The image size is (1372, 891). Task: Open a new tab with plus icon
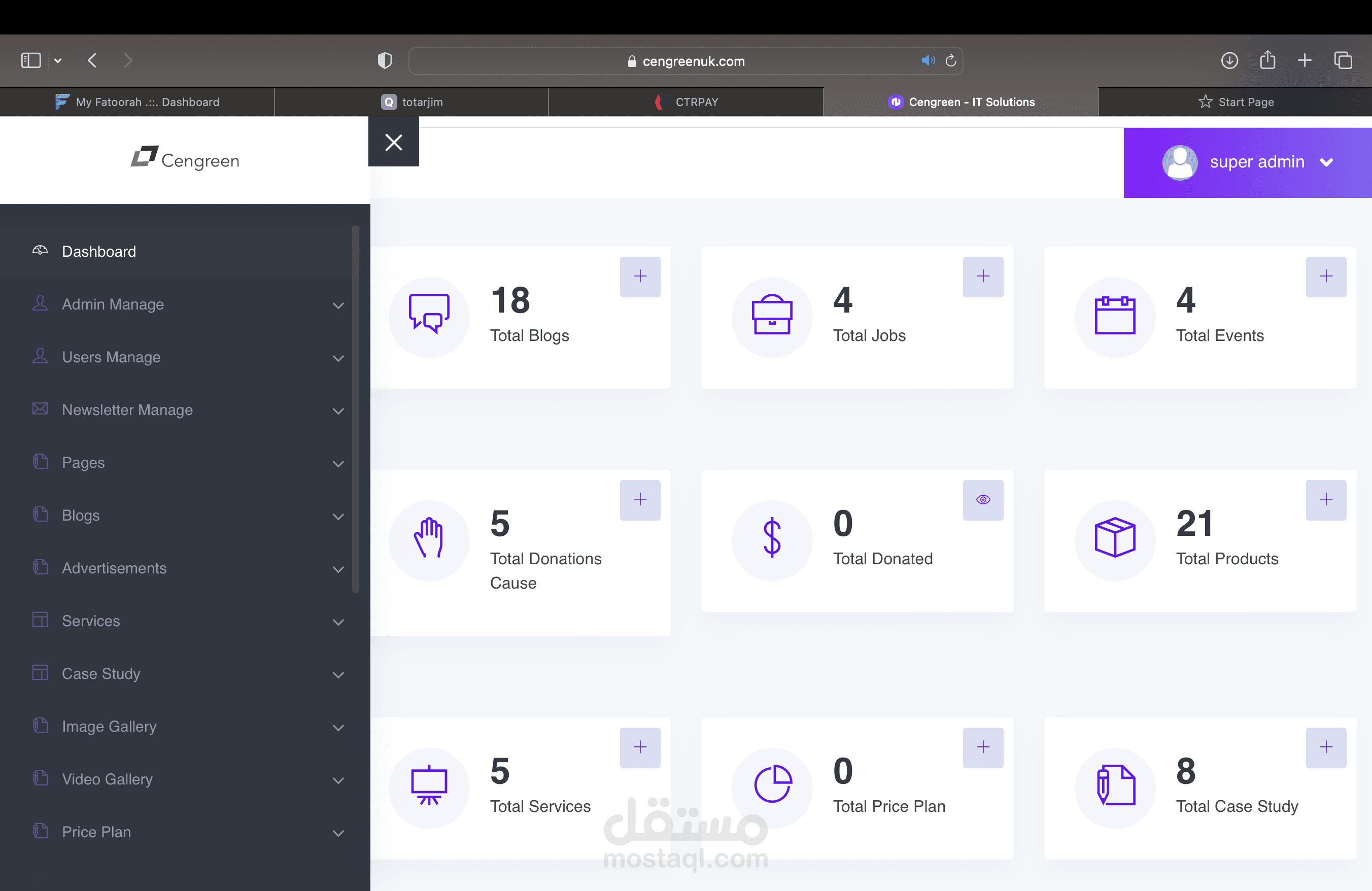coord(1305,60)
